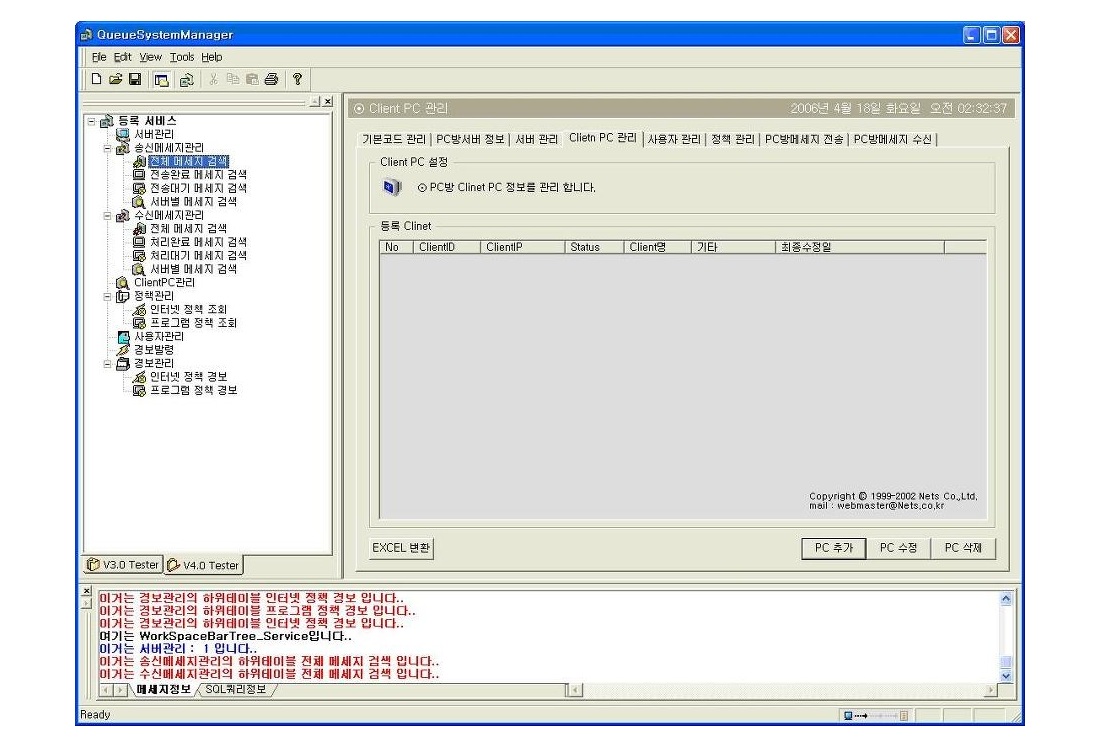Open the Tools menu
The width and height of the screenshot is (1116, 750).
(x=181, y=57)
